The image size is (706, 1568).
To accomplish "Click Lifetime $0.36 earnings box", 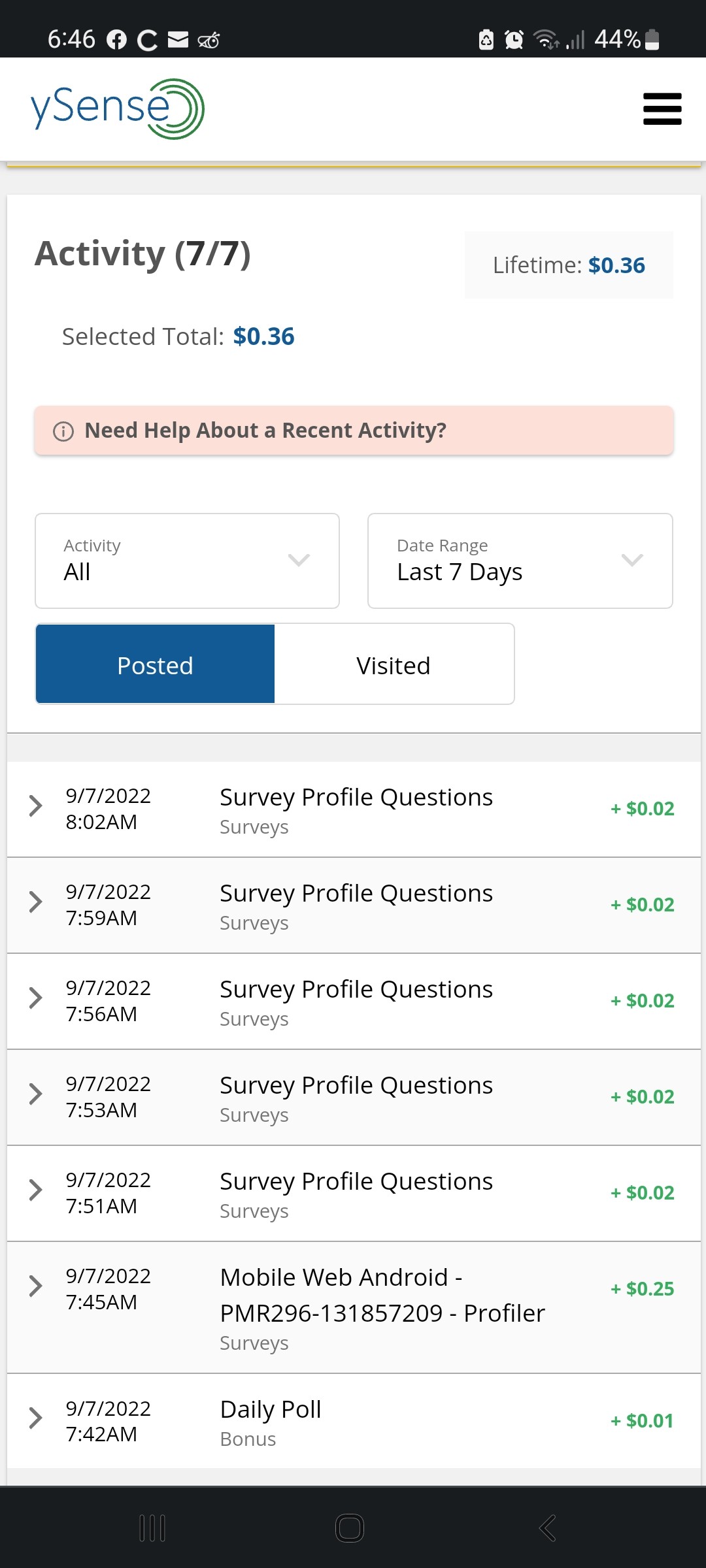I will [x=569, y=265].
